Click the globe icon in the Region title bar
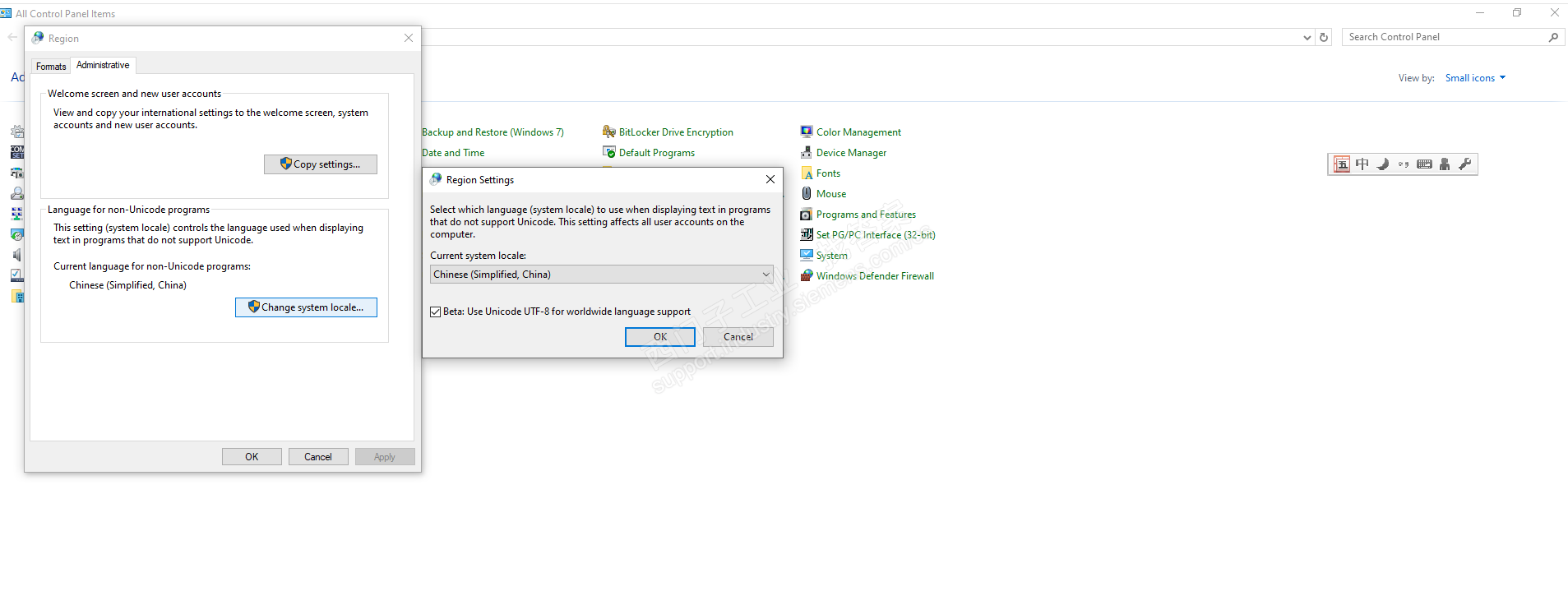 [38, 38]
